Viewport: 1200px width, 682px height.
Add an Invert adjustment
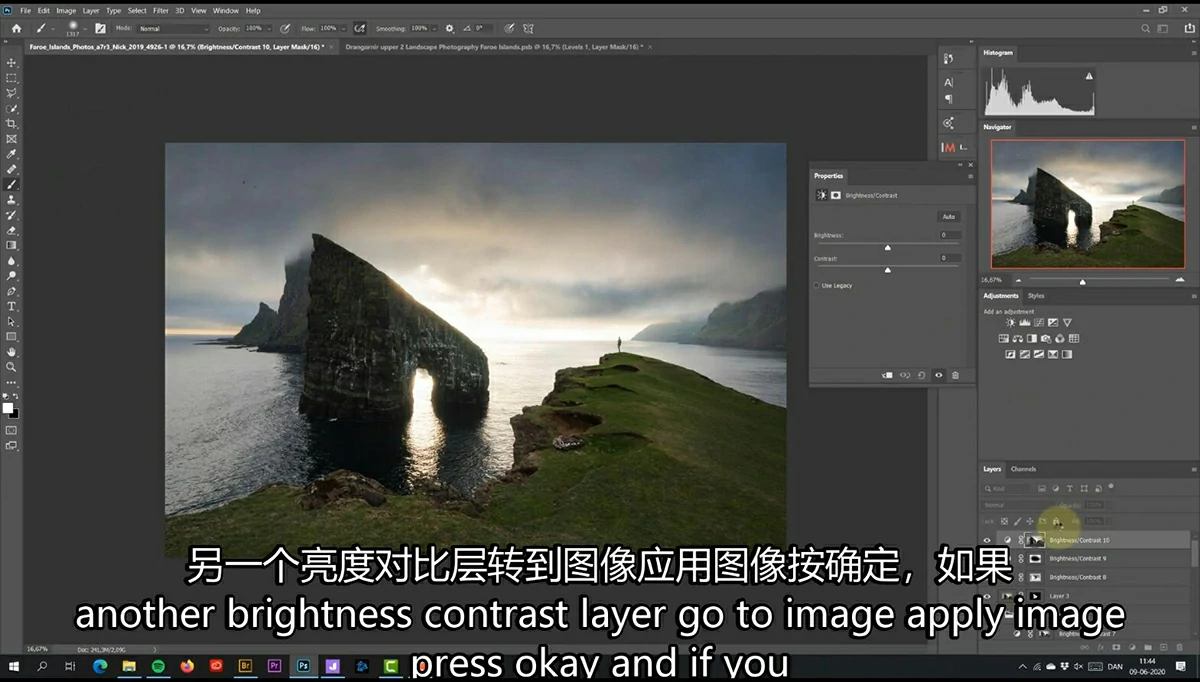tap(1011, 354)
